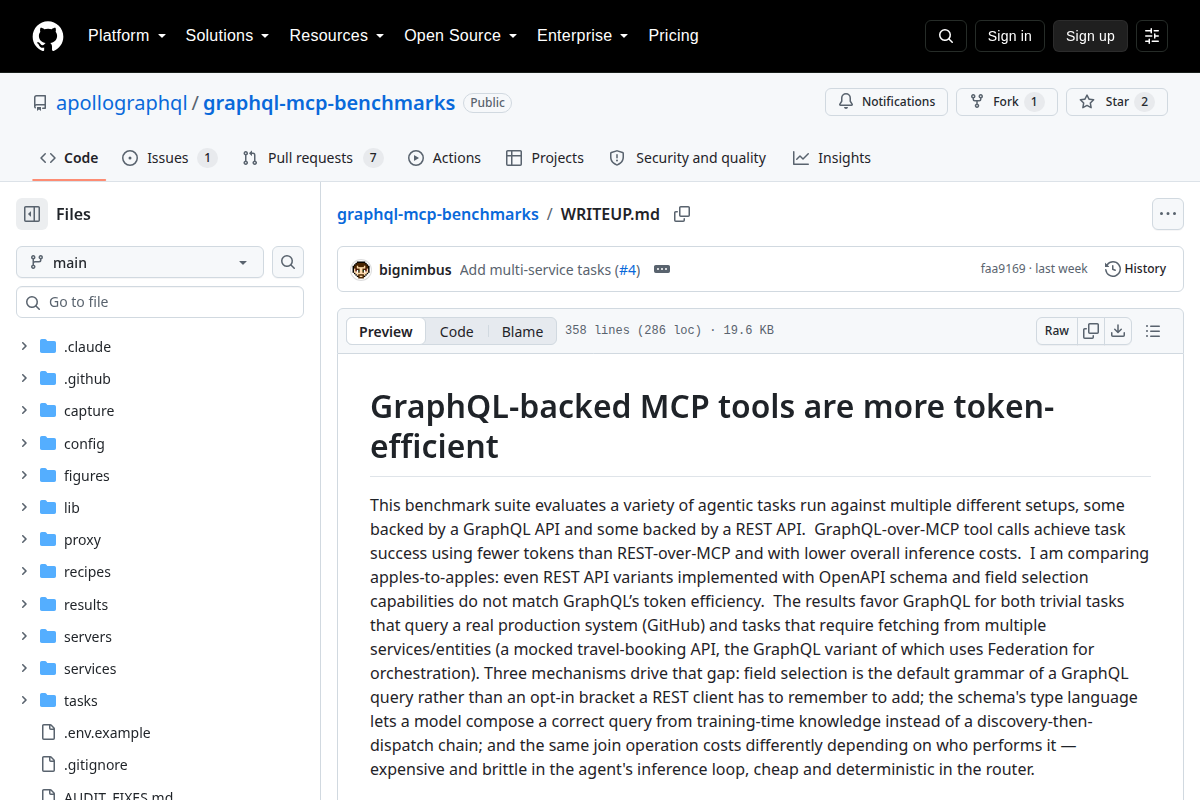
Task: Open pull request #4 link
Action: coord(628,269)
